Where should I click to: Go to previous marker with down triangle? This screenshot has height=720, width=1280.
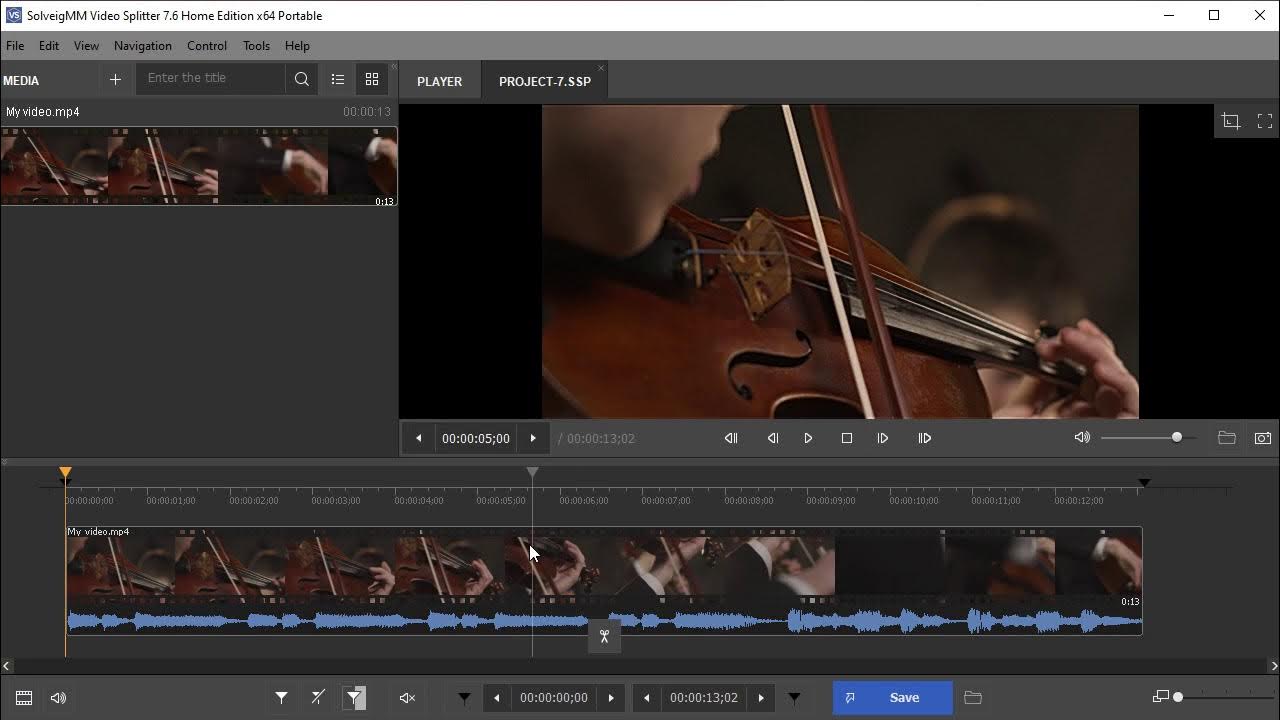(x=464, y=698)
